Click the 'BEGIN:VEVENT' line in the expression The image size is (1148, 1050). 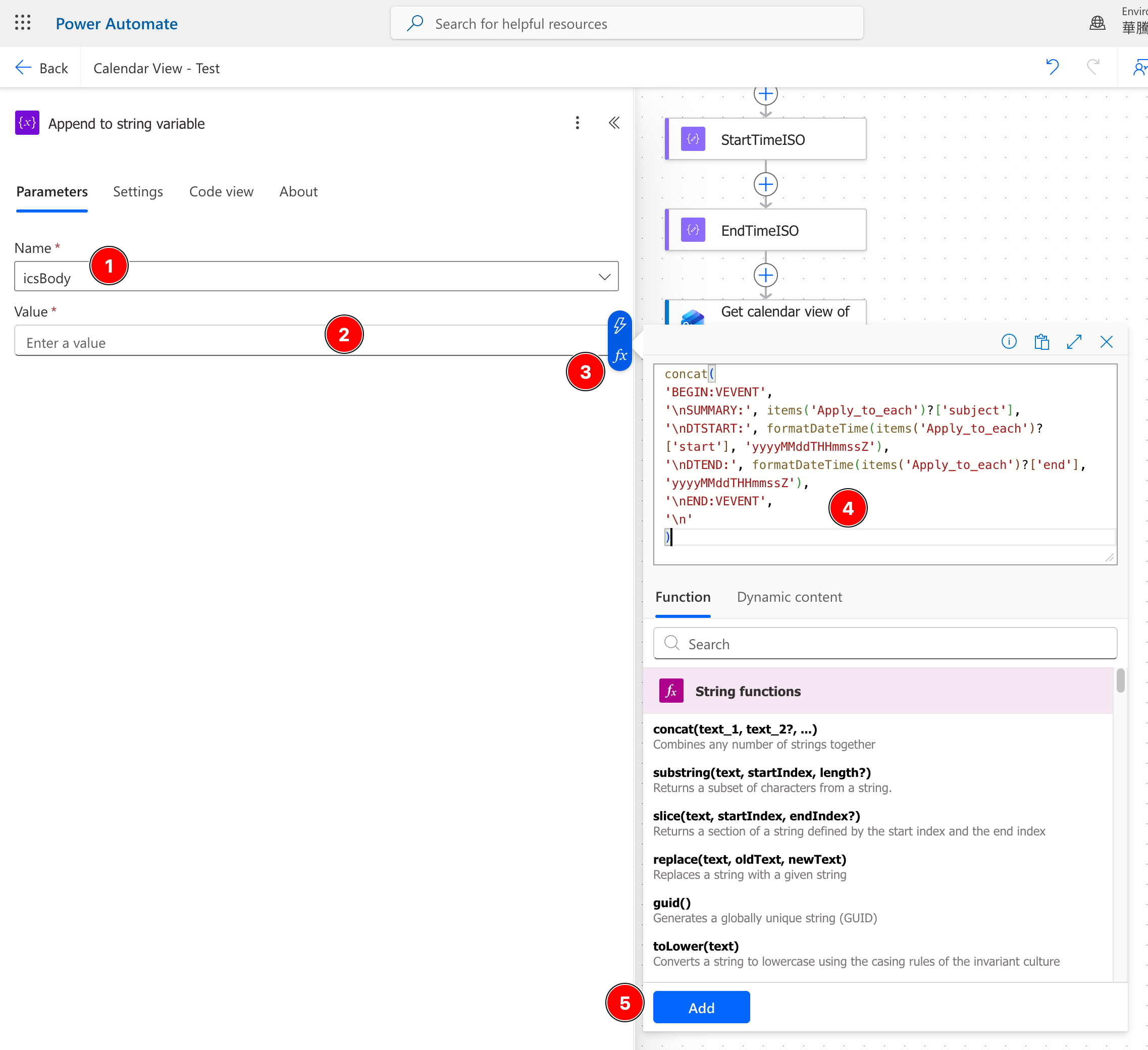point(718,392)
